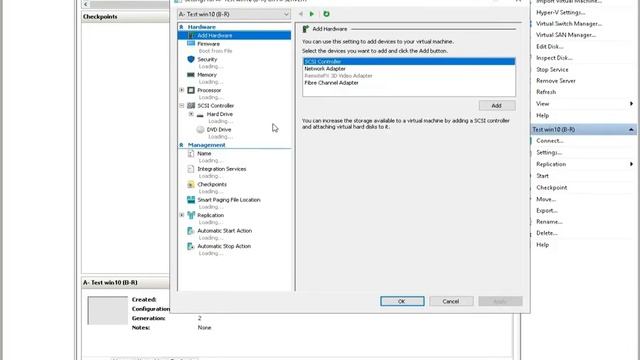This screenshot has width=640, height=360.
Task: Click Settings in Actions pane
Action: [x=549, y=152]
